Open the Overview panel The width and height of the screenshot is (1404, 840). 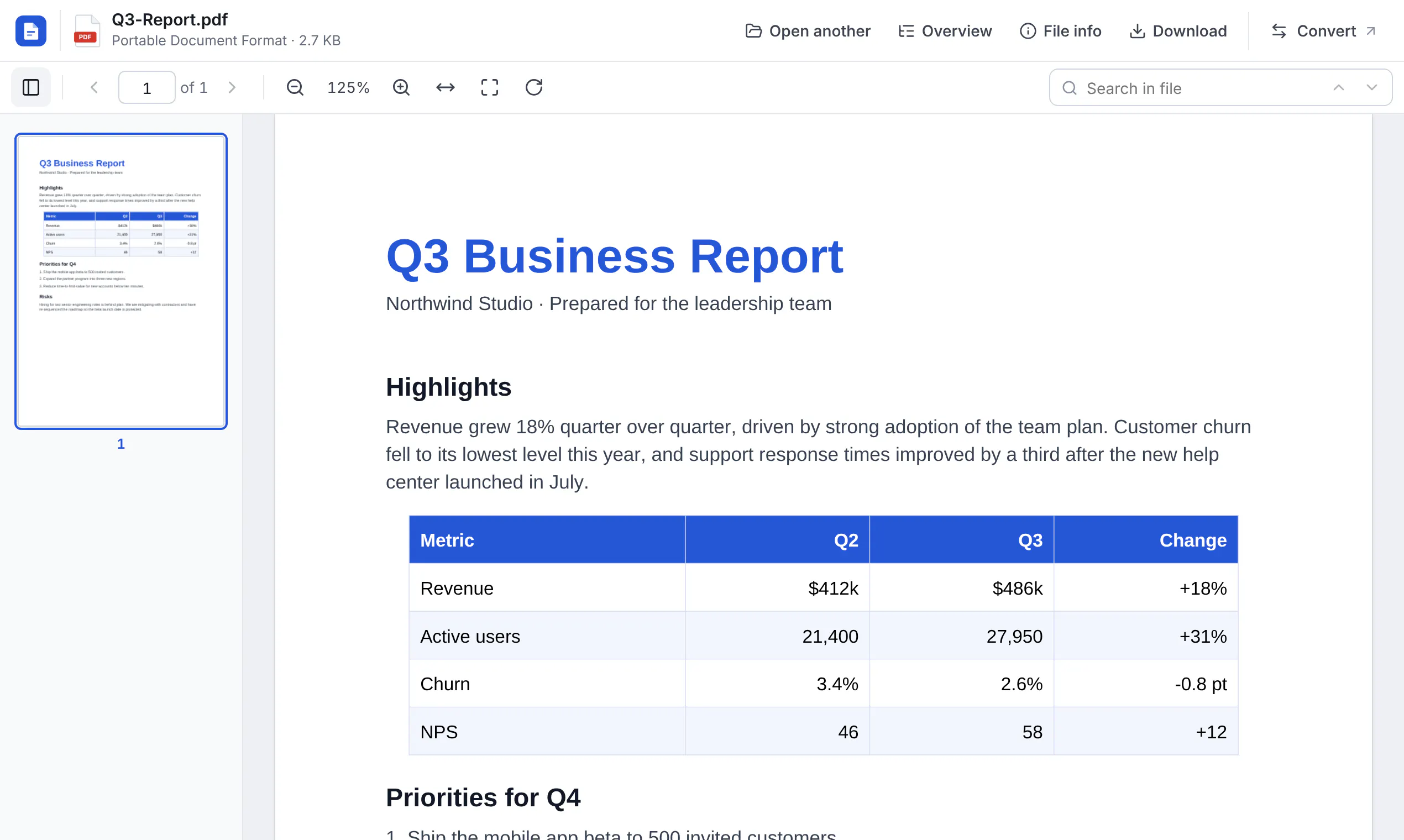(x=945, y=30)
